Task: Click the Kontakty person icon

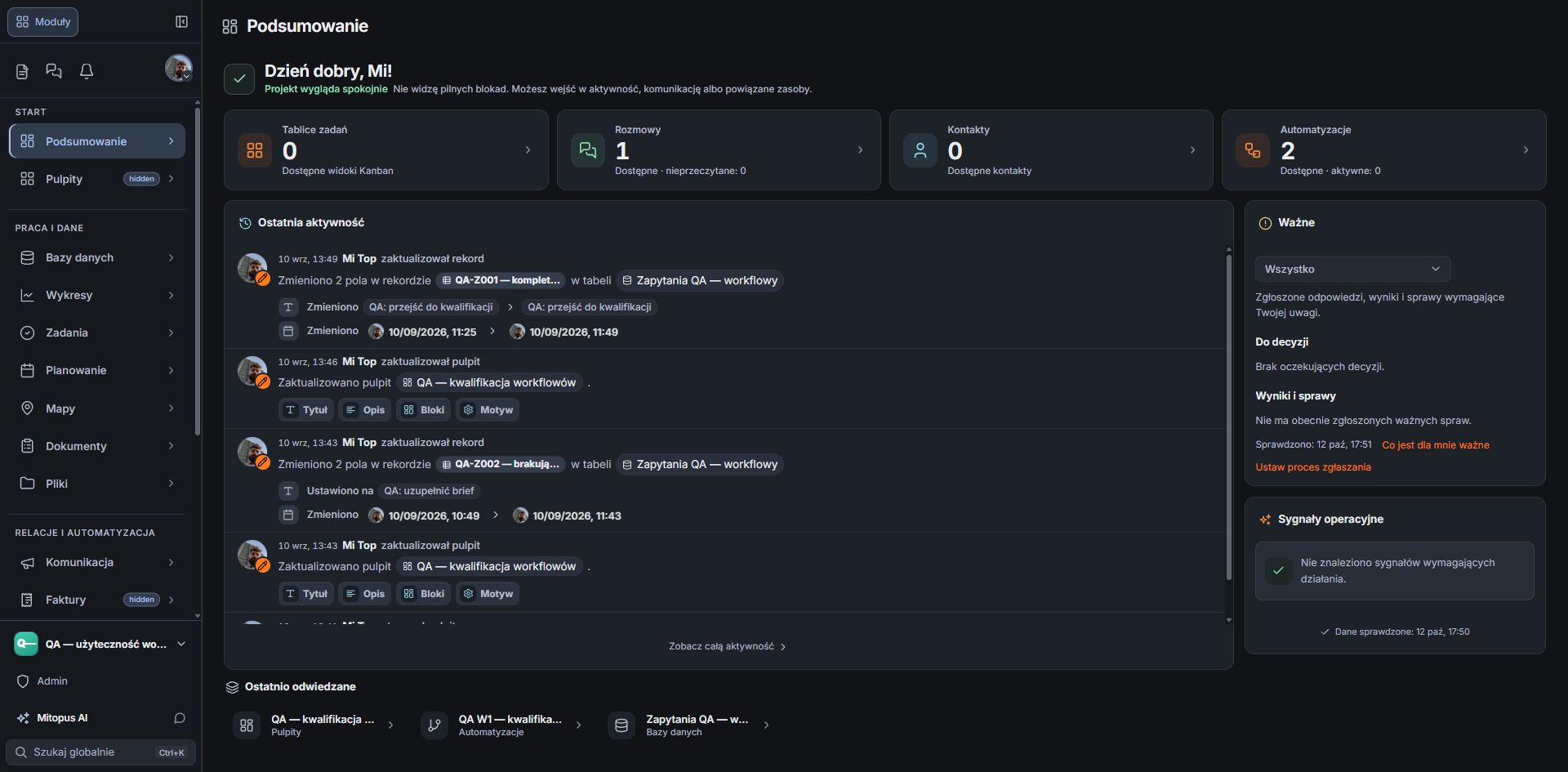Action: pos(920,150)
